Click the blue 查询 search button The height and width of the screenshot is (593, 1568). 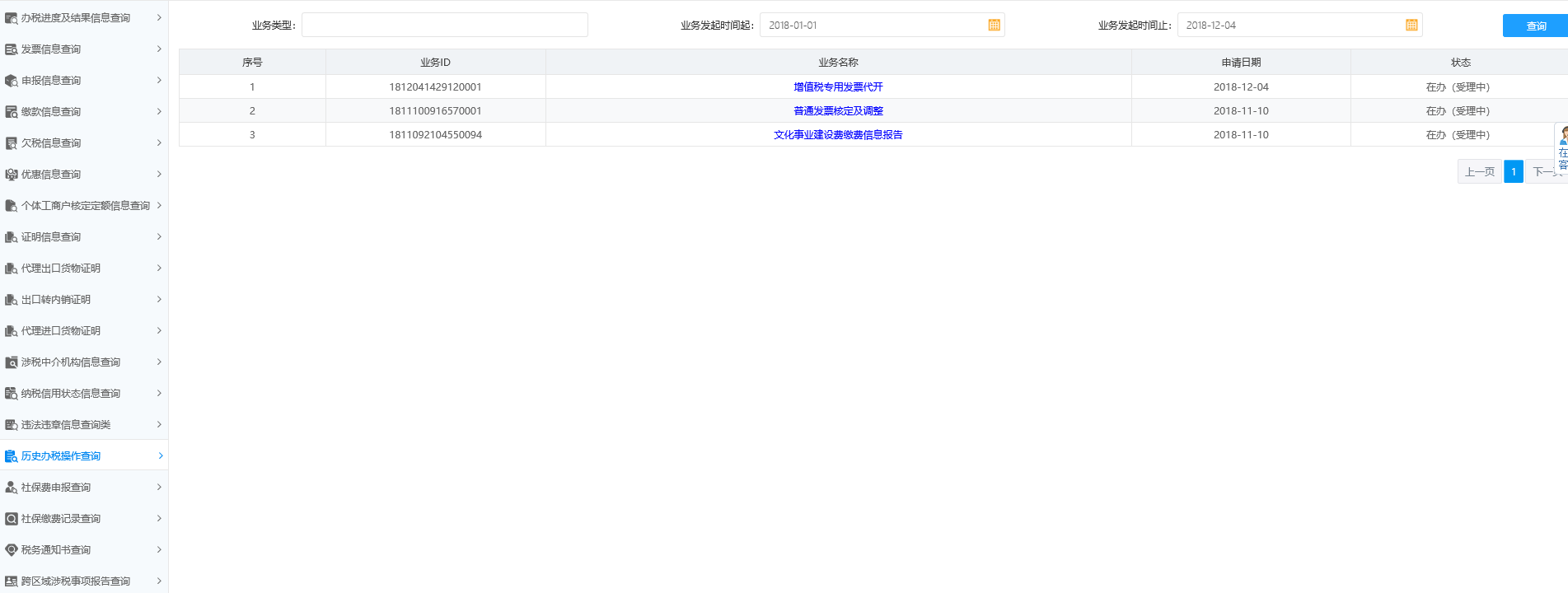point(1535,26)
